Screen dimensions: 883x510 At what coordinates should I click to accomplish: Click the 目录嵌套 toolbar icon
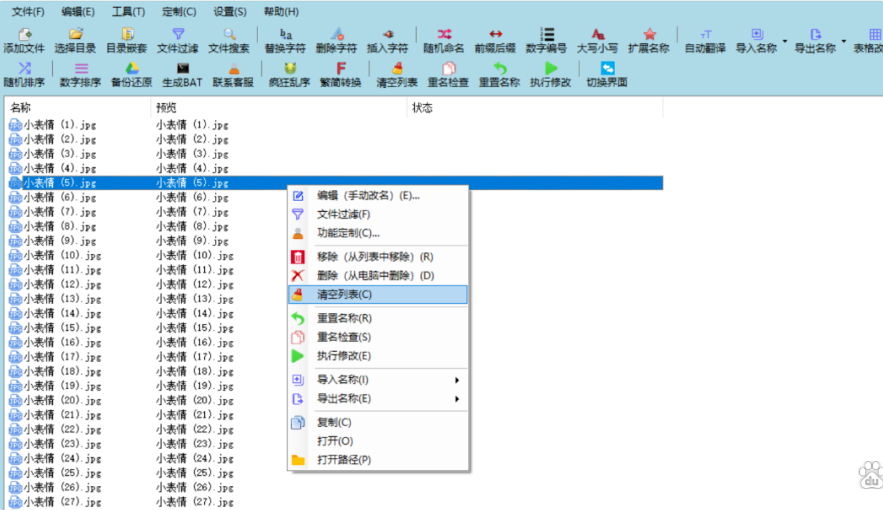pyautogui.click(x=127, y=35)
